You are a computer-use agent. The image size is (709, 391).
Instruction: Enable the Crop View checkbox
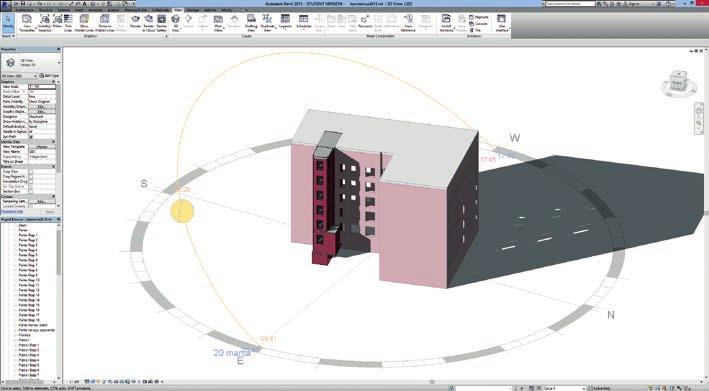[x=31, y=172]
